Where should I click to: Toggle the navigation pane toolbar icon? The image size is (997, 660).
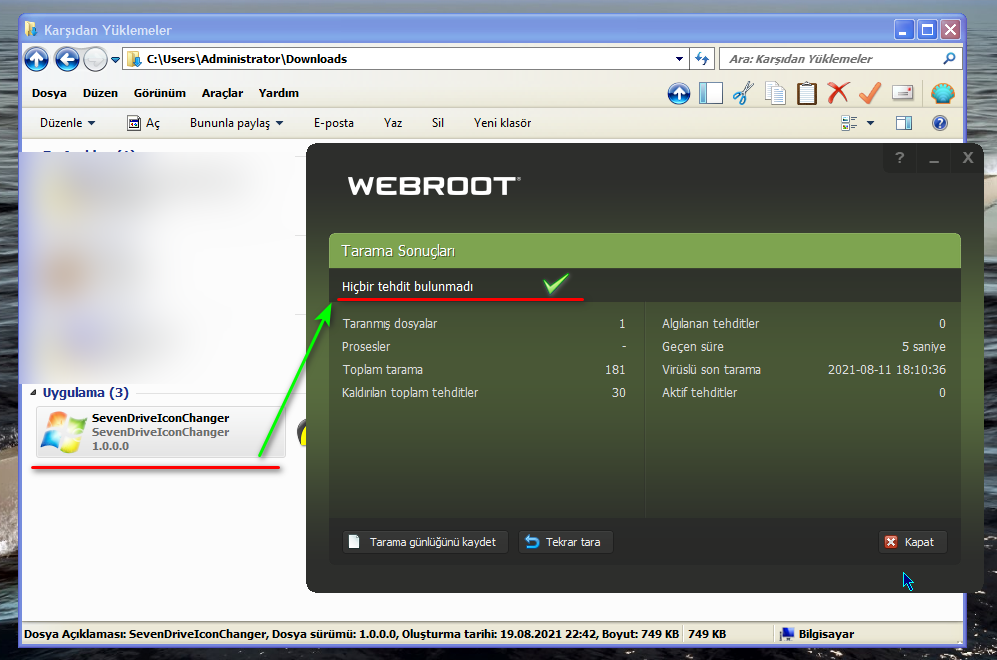click(711, 93)
